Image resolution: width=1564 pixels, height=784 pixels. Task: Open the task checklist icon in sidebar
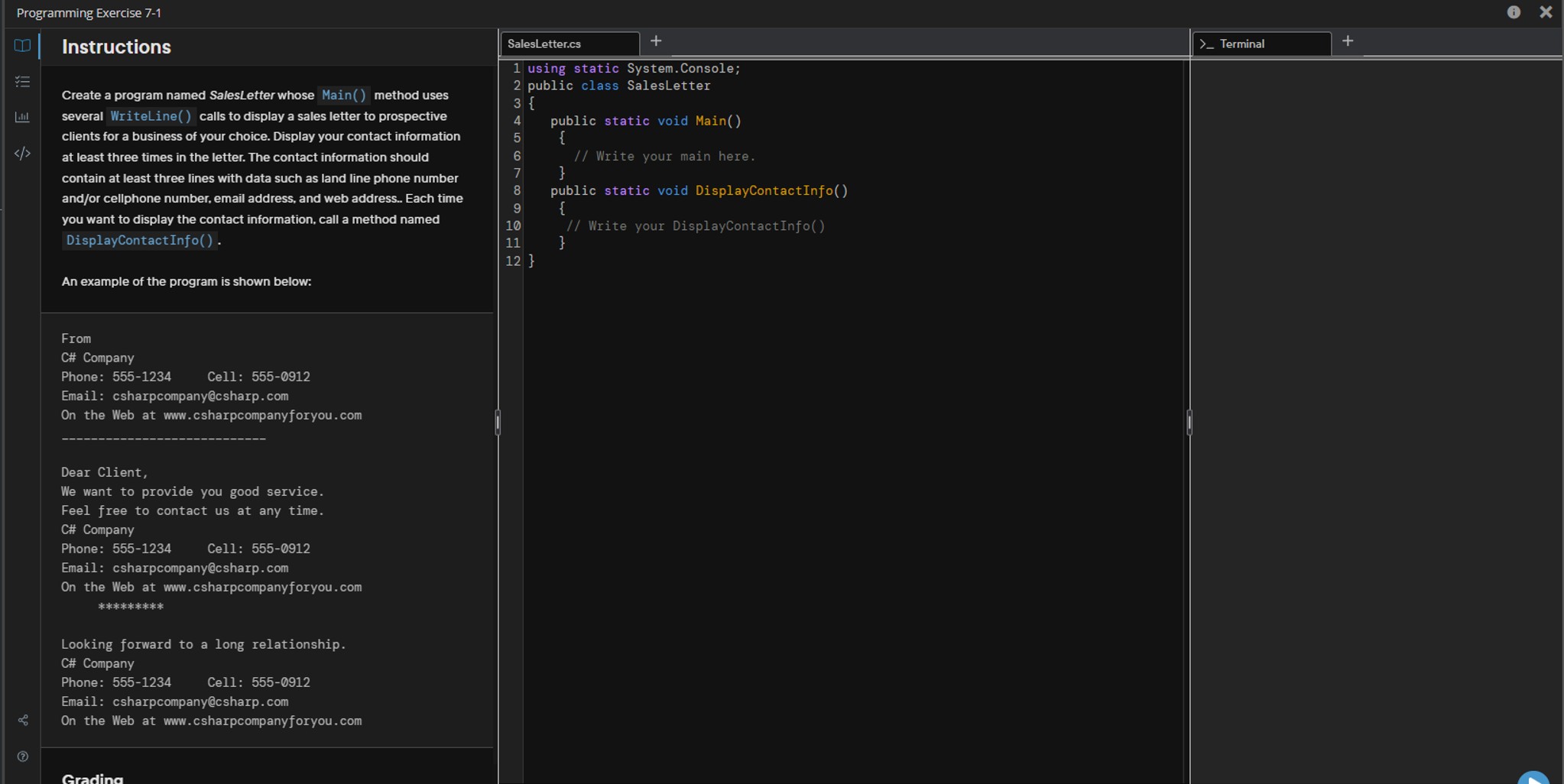(x=22, y=82)
